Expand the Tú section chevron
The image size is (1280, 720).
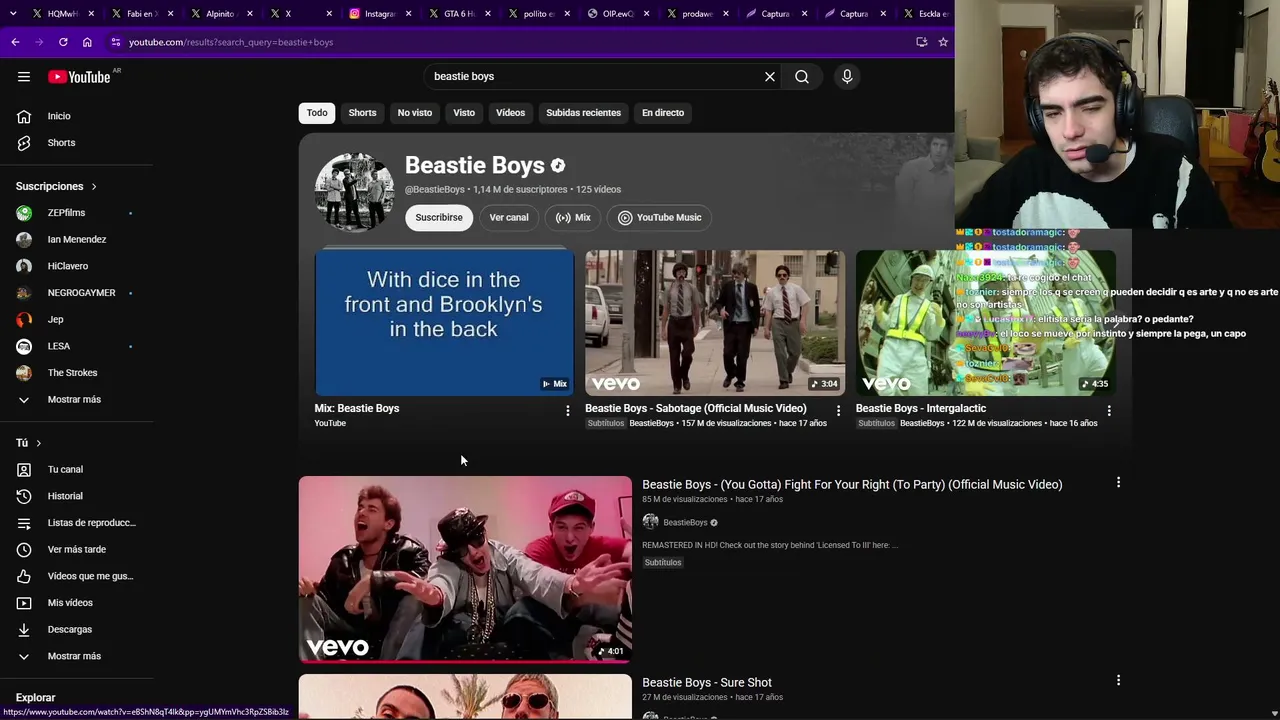39,443
